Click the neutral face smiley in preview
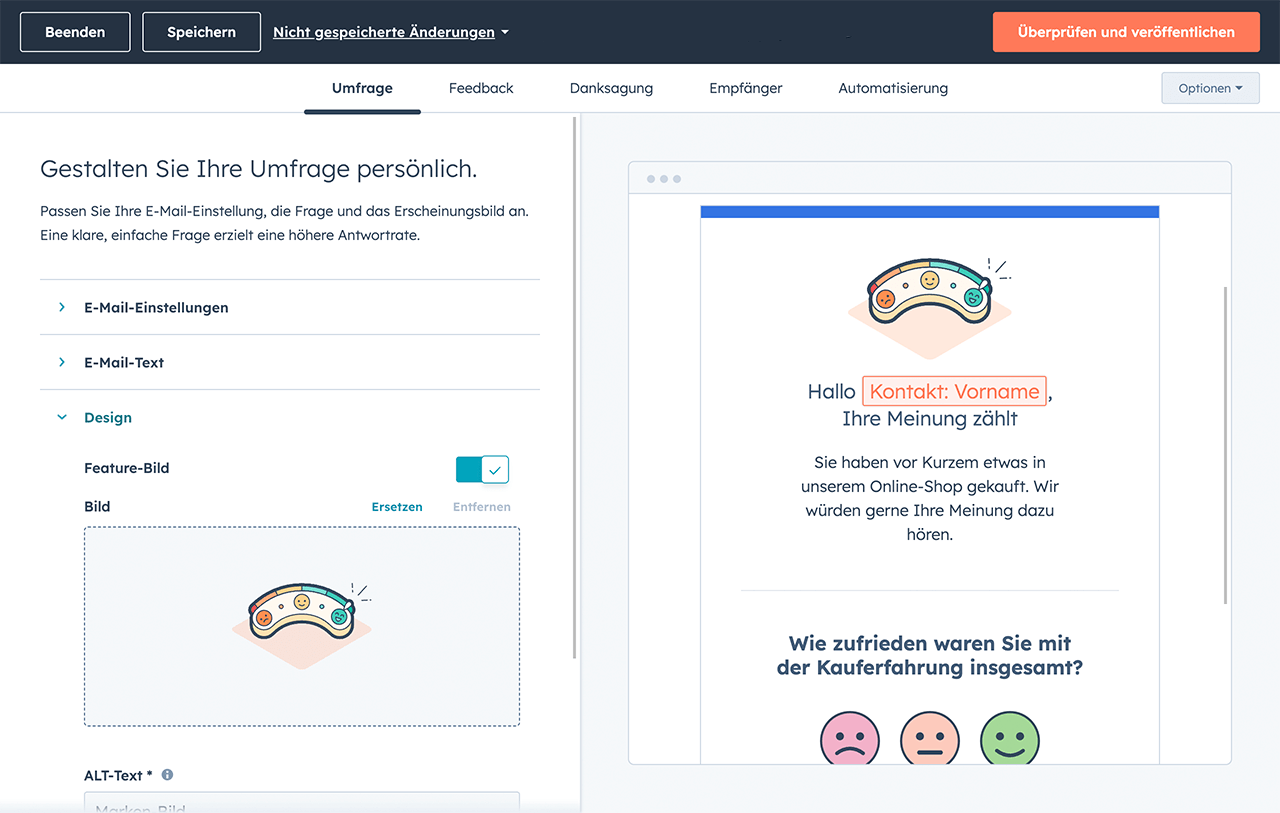This screenshot has width=1280, height=813. point(930,739)
